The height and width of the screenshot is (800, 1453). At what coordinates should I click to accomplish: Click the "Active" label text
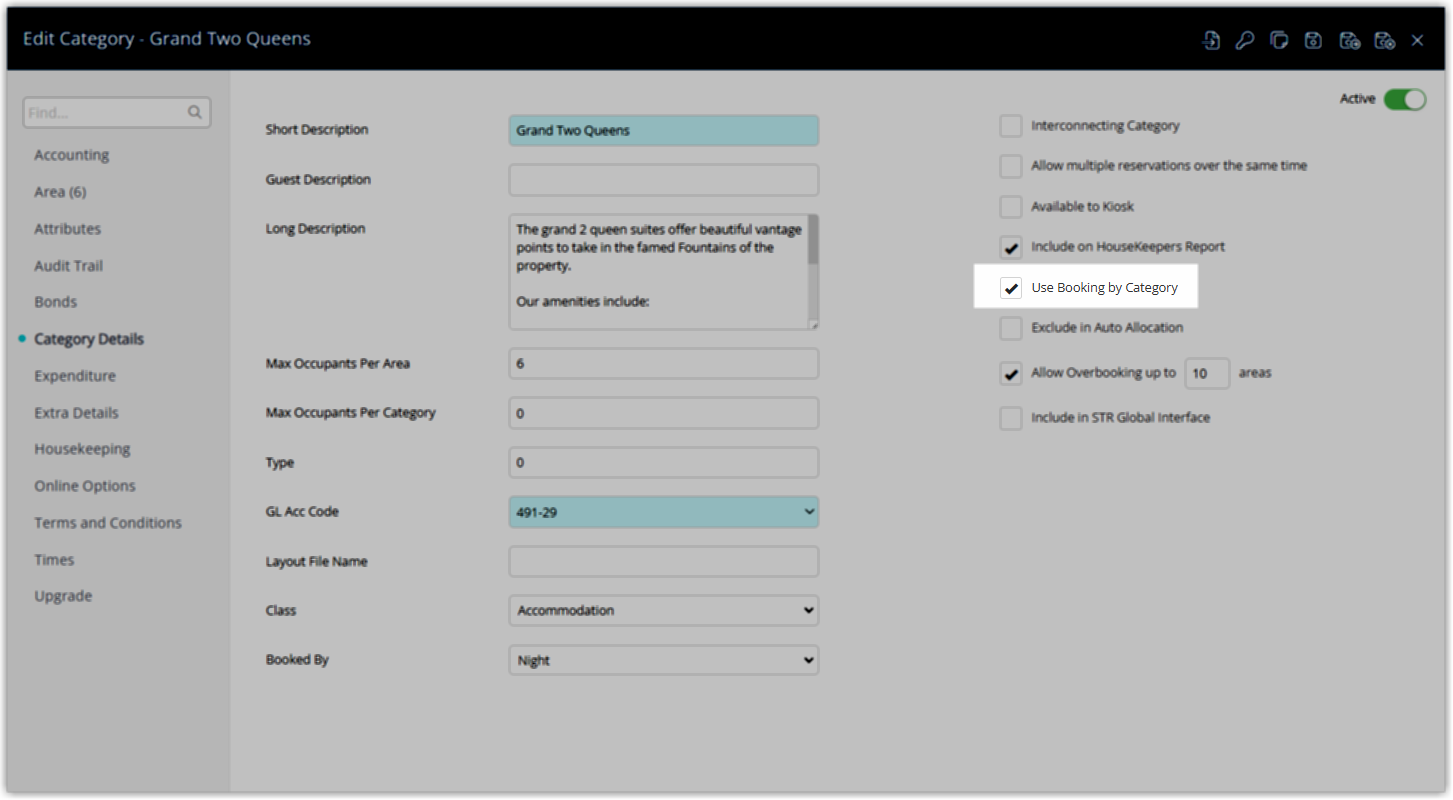pos(1358,99)
